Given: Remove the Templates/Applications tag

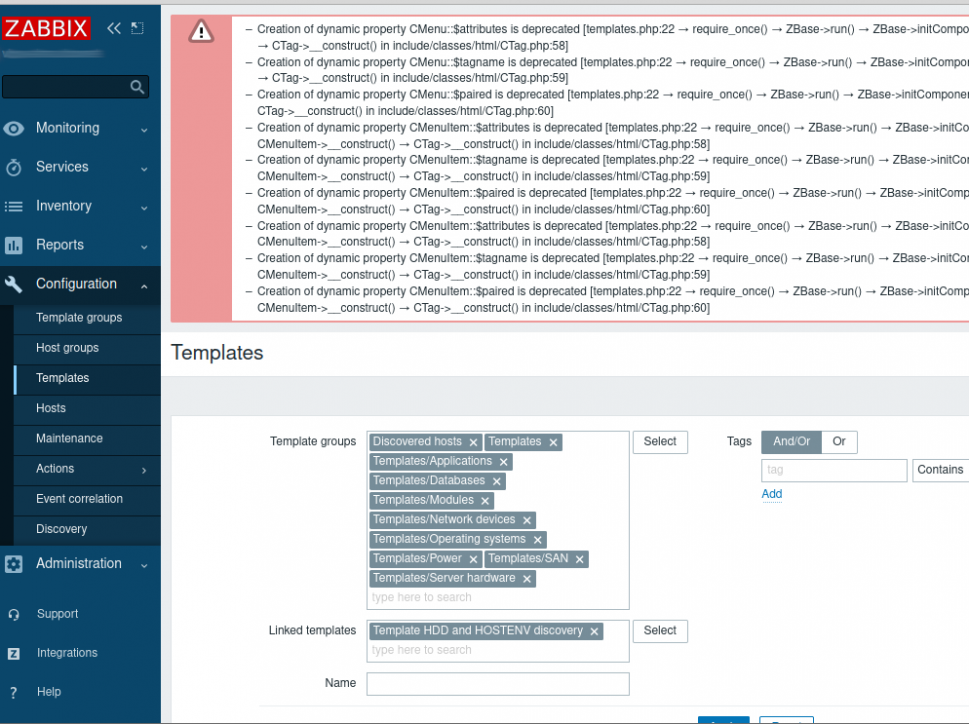Looking at the screenshot, I should tap(504, 462).
